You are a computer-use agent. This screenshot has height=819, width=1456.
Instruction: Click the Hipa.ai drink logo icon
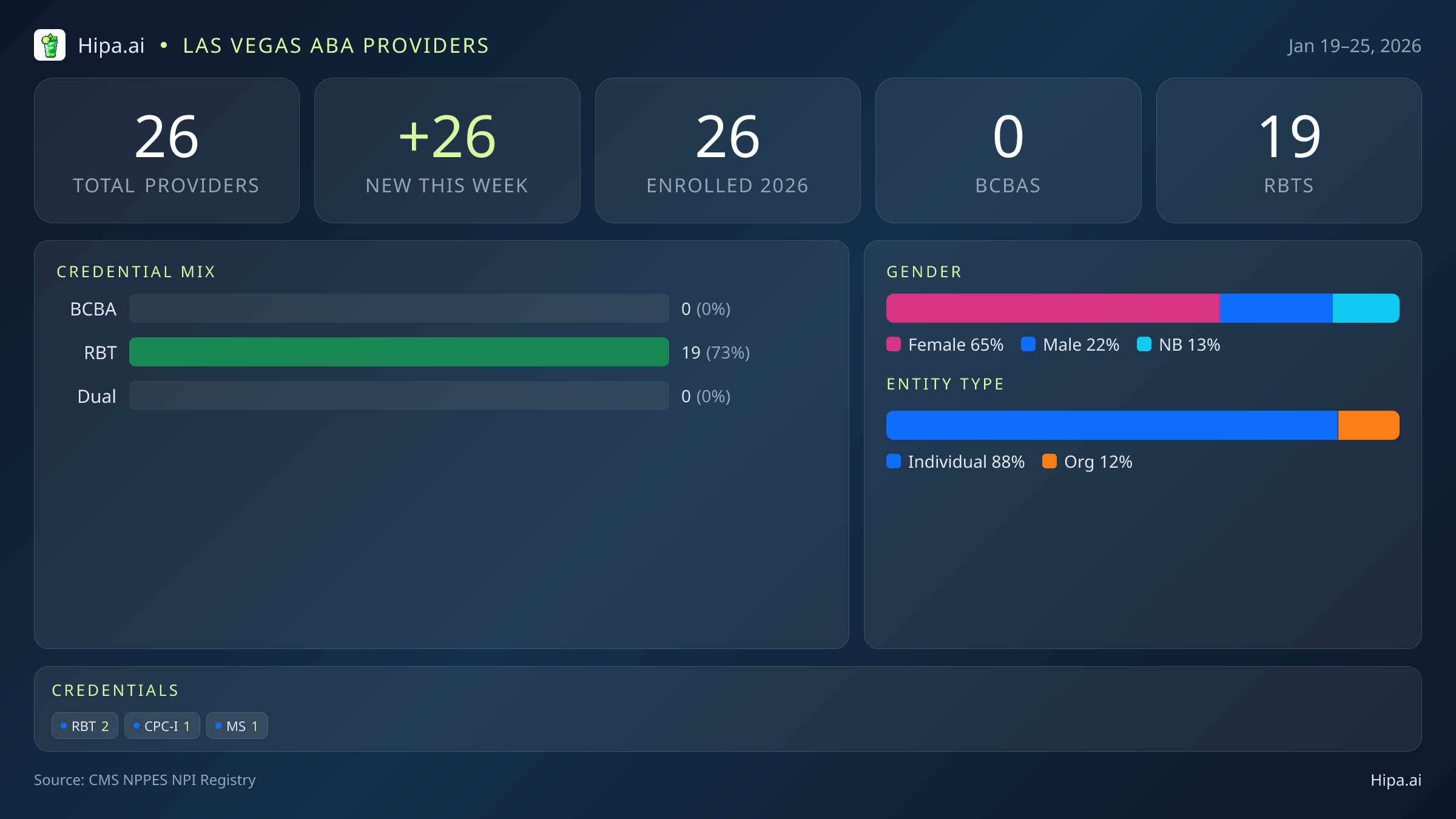pos(50,45)
